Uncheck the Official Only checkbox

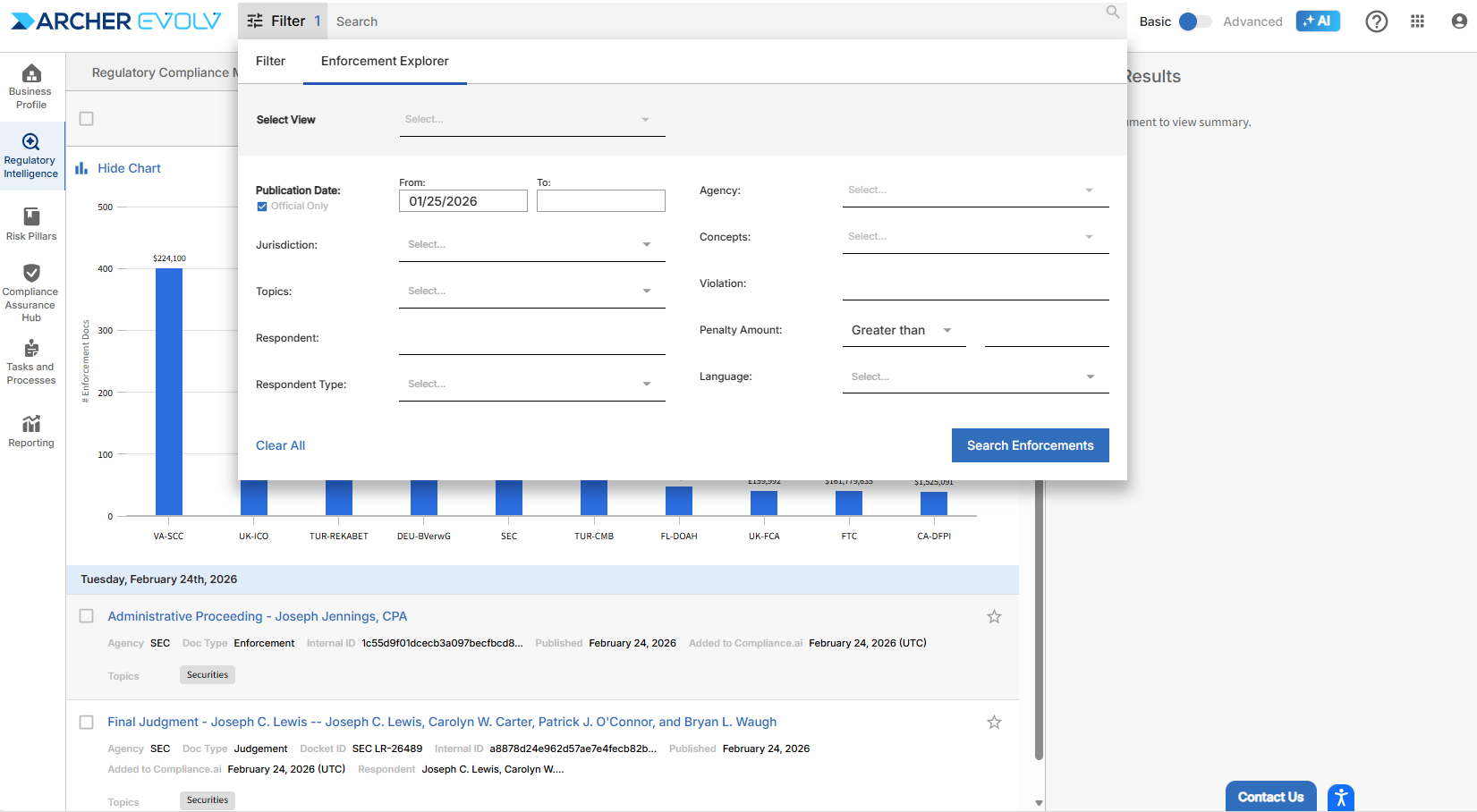coord(262,207)
